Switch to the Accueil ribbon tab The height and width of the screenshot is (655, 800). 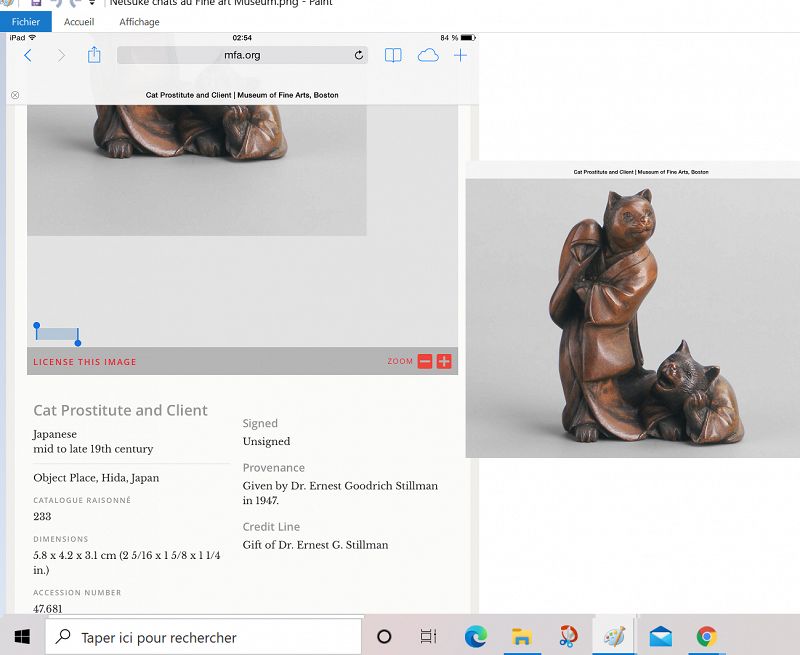(x=79, y=22)
